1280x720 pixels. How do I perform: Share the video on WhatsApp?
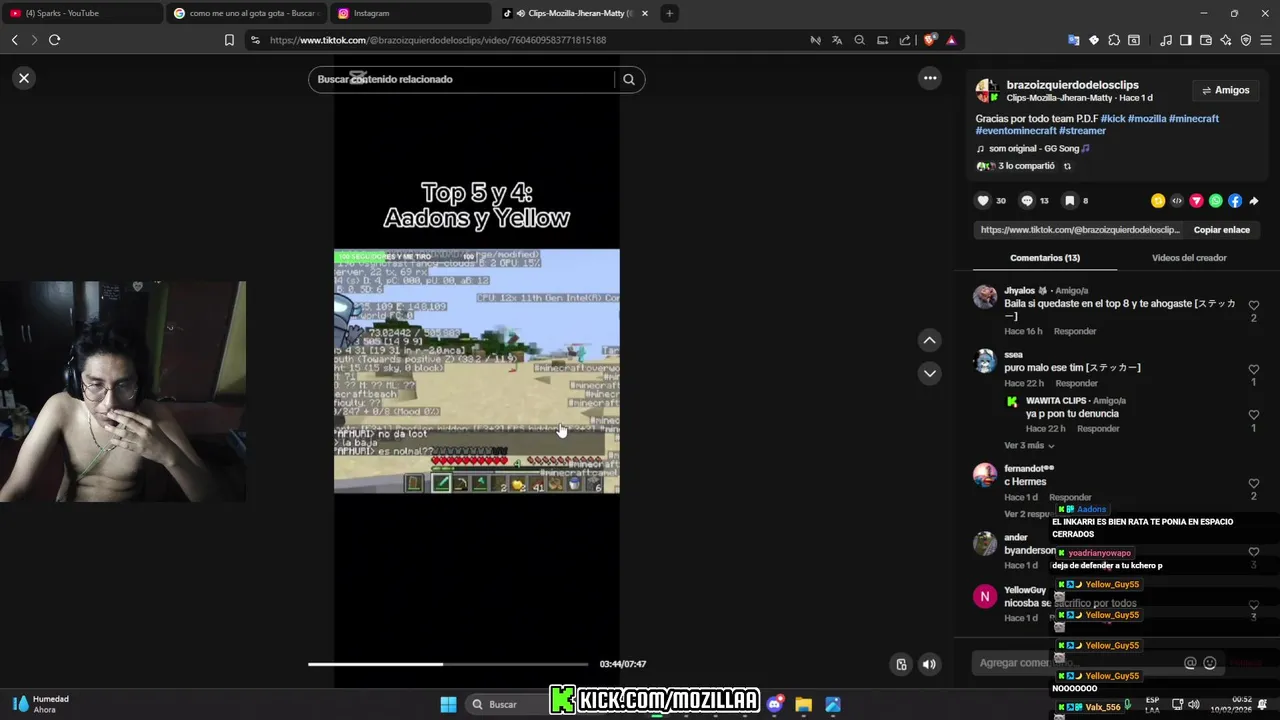point(1216,201)
